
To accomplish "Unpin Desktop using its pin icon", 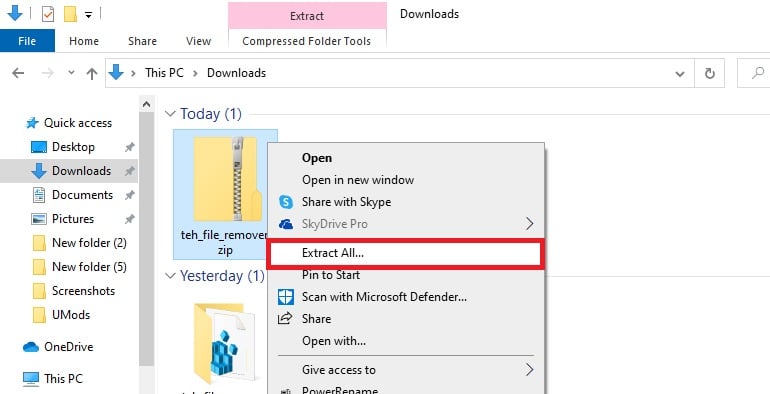I will coord(129,147).
